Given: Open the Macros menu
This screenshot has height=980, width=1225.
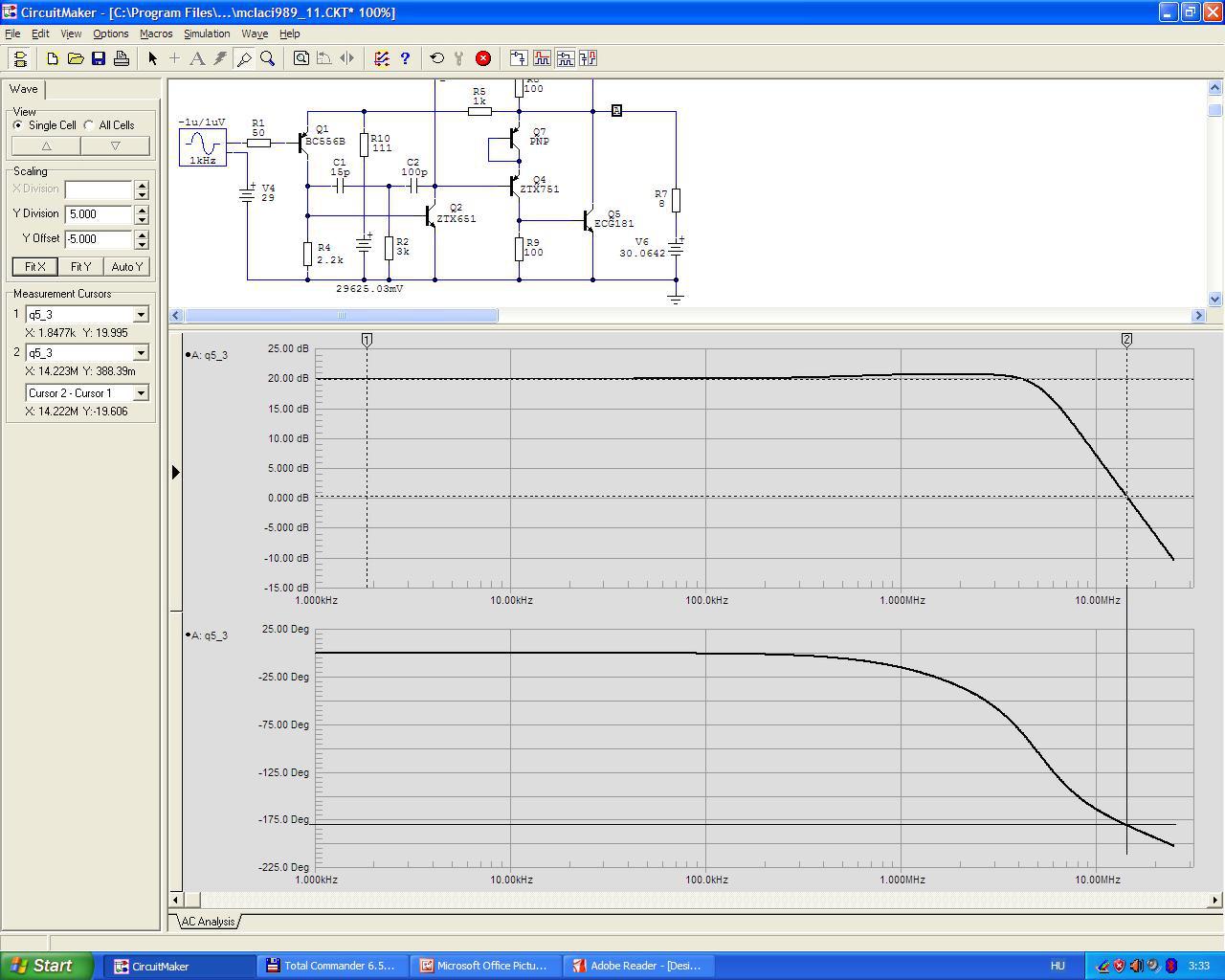Looking at the screenshot, I should pos(156,33).
